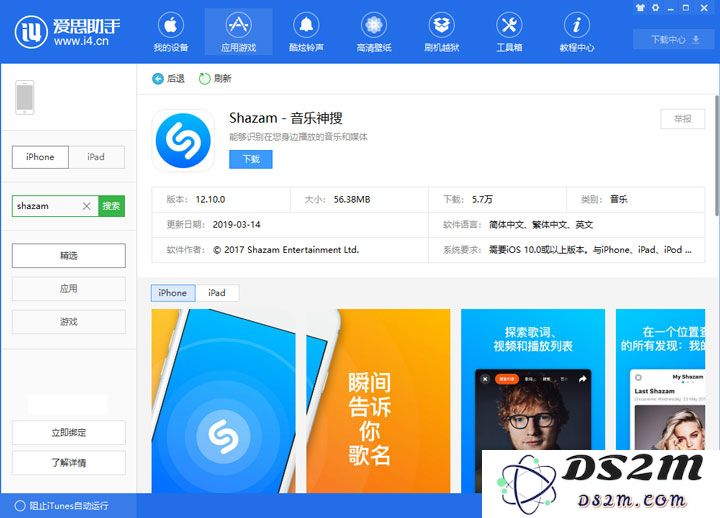Click the vertical scrollbar on the right
Image resolution: width=720 pixels, height=518 pixels.
(x=717, y=155)
